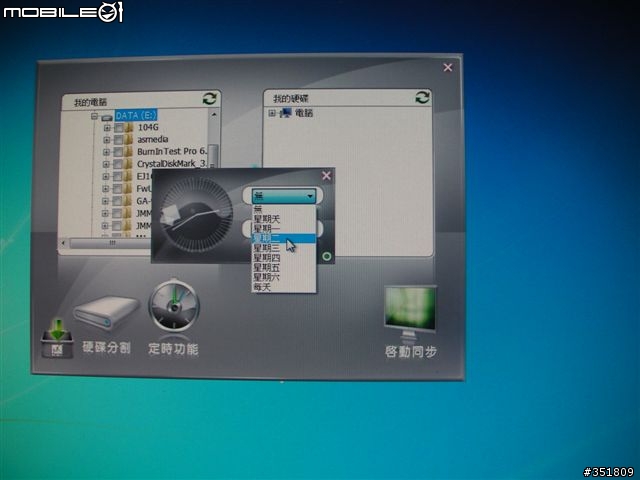Close the main sync window
Image resolution: width=640 pixels, height=480 pixels.
click(x=447, y=67)
